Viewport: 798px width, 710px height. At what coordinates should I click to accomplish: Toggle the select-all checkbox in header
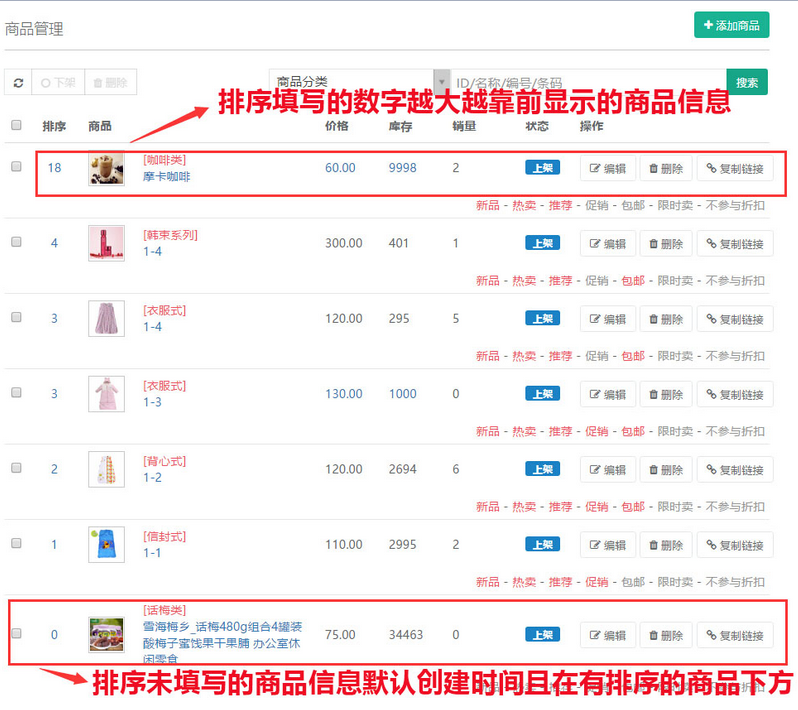16,125
